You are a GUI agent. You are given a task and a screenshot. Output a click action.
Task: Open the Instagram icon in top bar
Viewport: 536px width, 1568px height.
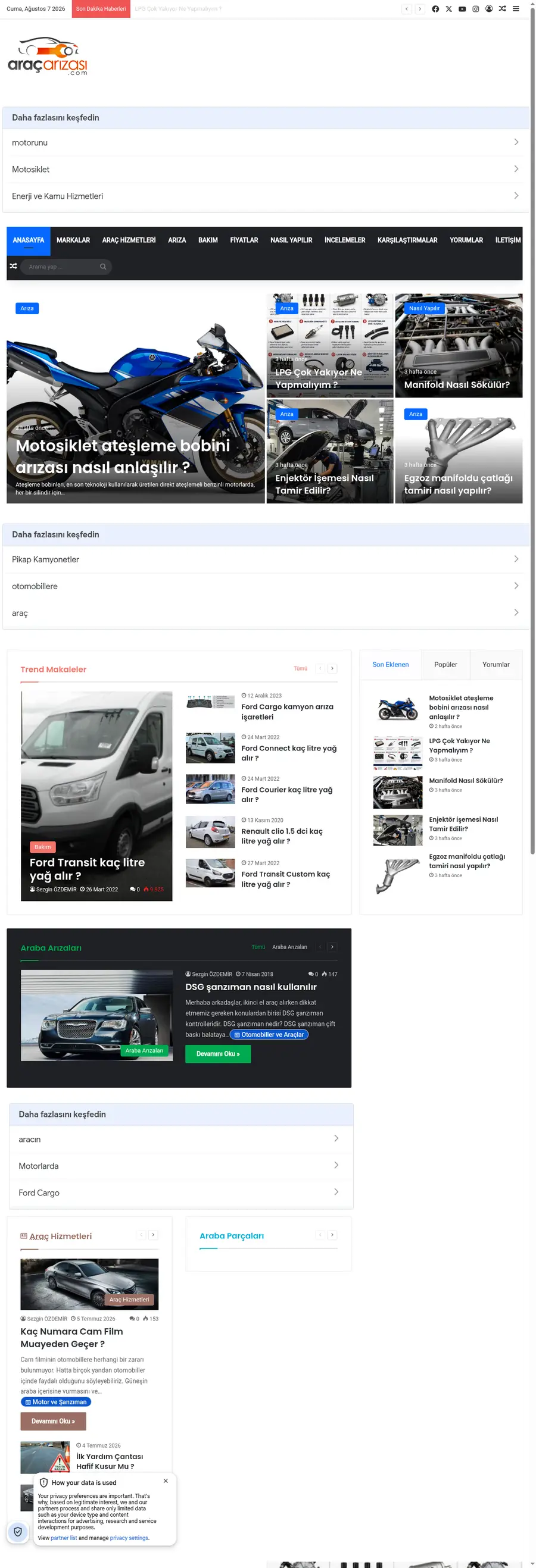[475, 9]
